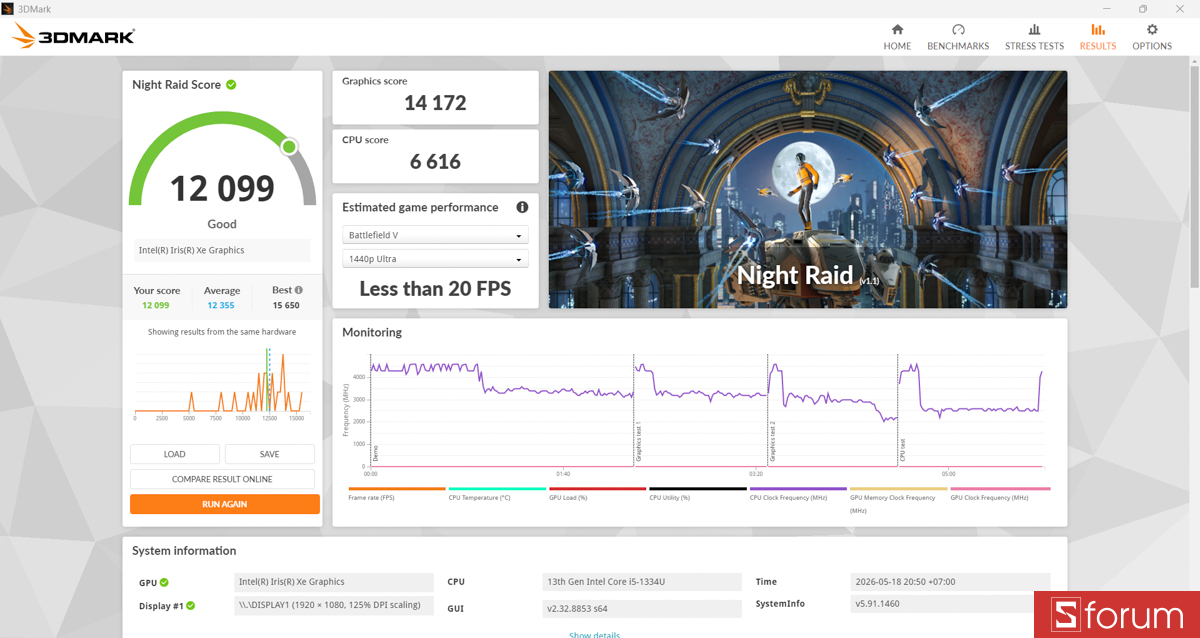The height and width of the screenshot is (638, 1200).
Task: Toggle CPU Temperature teal legend
Action: click(497, 493)
